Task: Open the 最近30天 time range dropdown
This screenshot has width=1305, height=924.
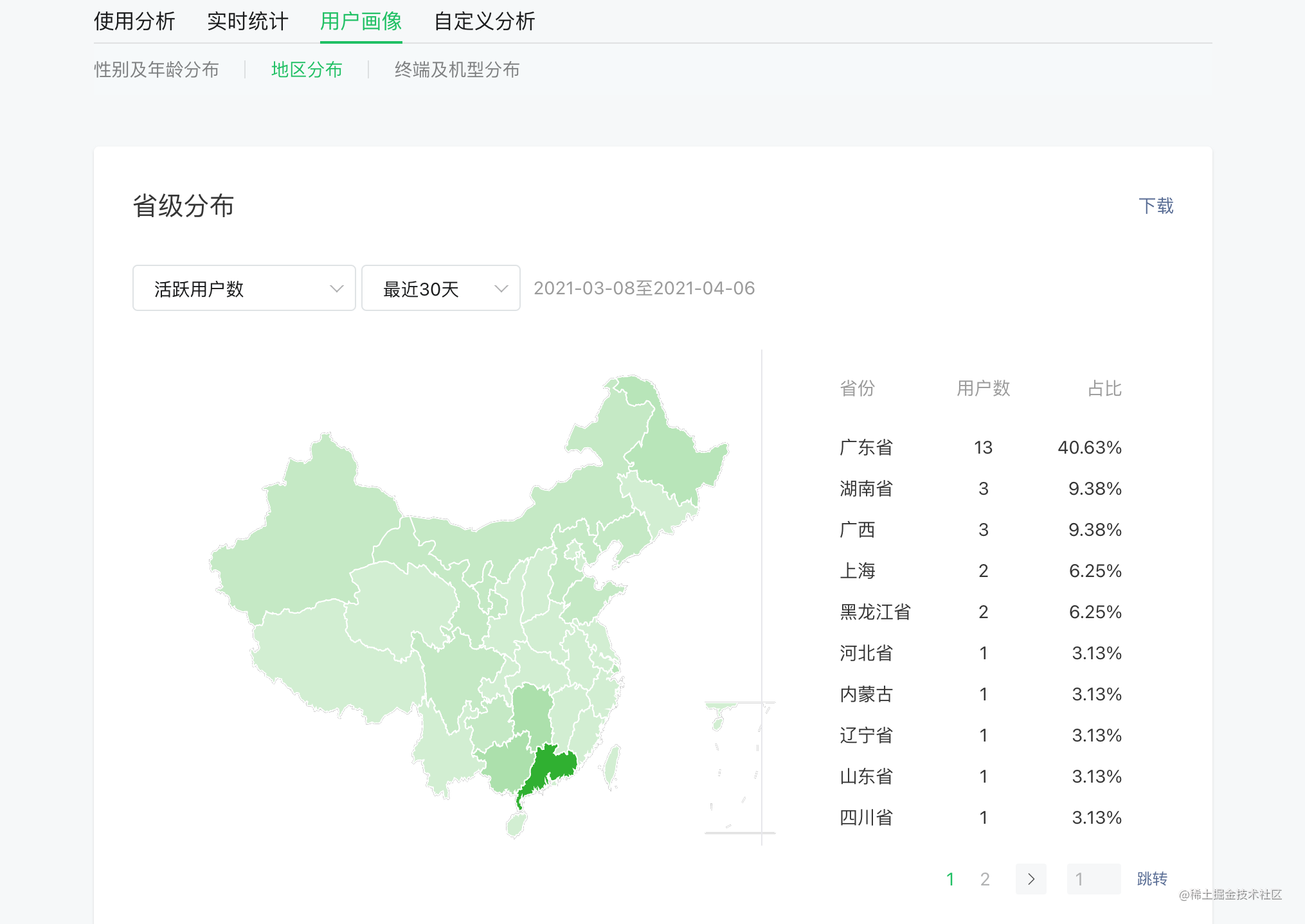Action: click(x=440, y=289)
